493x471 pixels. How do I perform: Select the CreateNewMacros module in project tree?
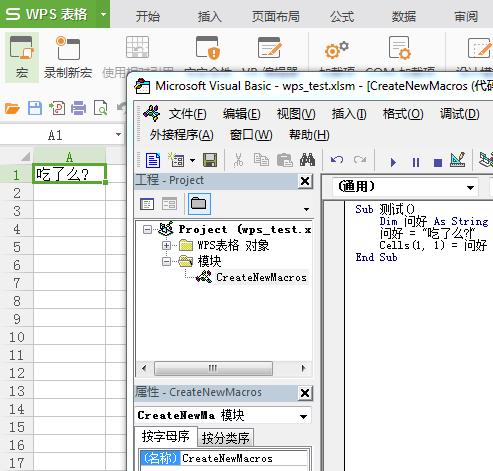(x=261, y=277)
